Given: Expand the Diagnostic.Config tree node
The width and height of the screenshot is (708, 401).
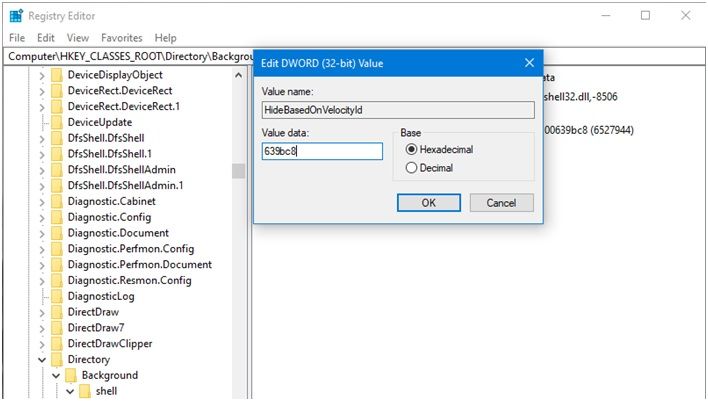Looking at the screenshot, I should (41, 217).
